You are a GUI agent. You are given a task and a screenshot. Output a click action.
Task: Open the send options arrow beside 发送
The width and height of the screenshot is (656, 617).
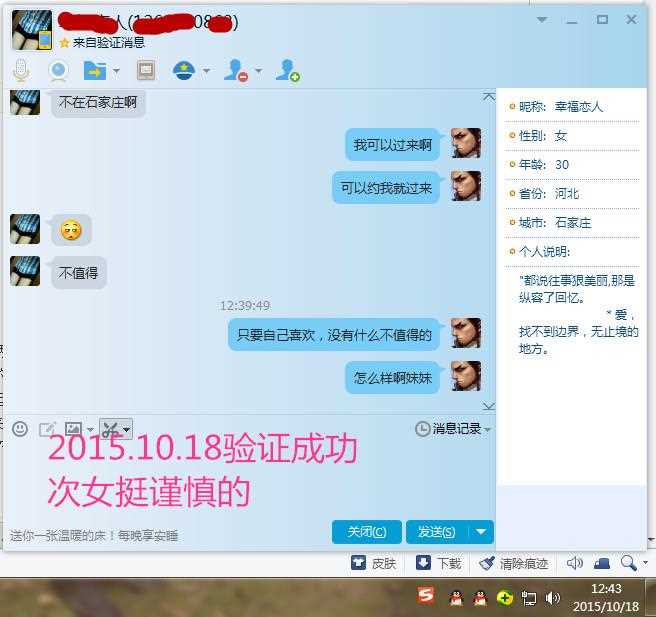[481, 532]
